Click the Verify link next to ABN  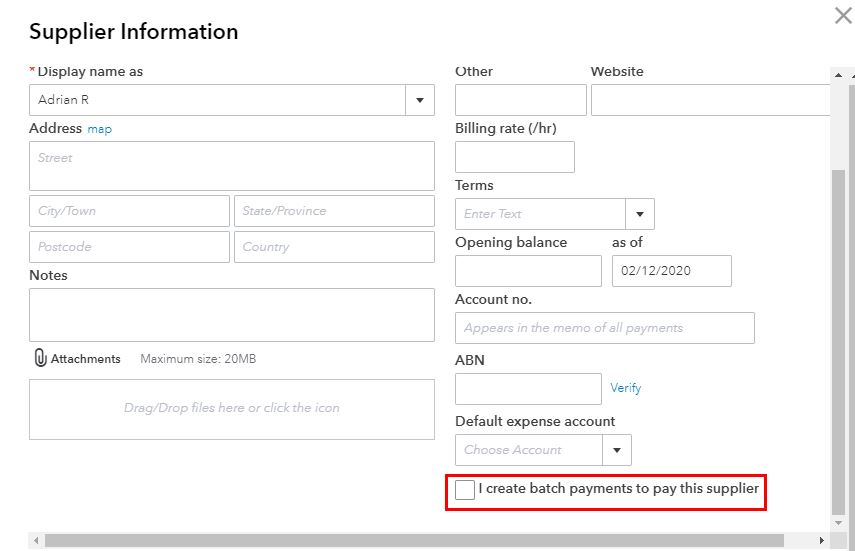click(625, 388)
